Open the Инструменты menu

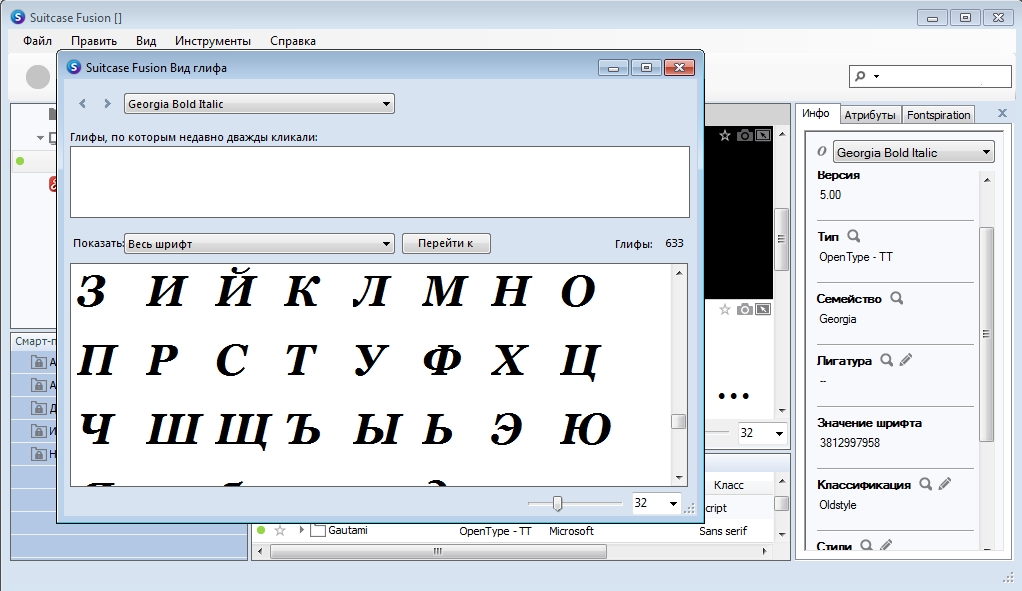click(212, 40)
